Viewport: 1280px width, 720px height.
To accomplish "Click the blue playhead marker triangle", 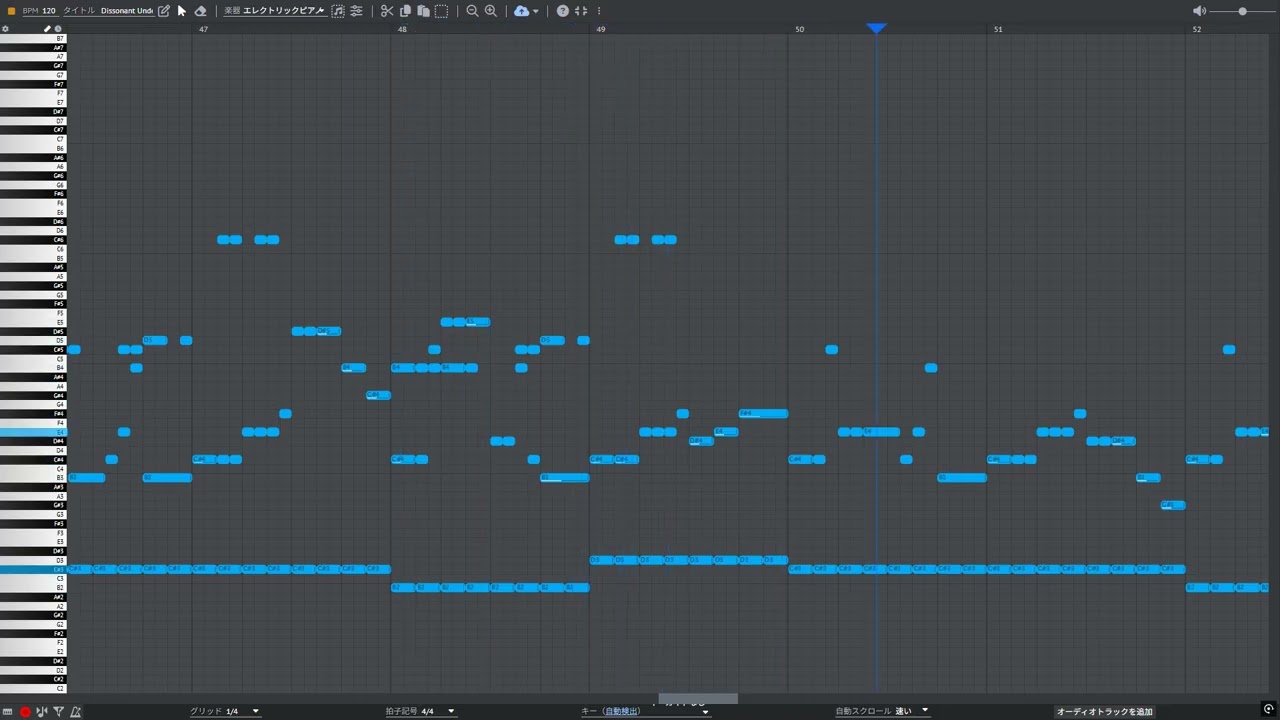I will pyautogui.click(x=876, y=29).
